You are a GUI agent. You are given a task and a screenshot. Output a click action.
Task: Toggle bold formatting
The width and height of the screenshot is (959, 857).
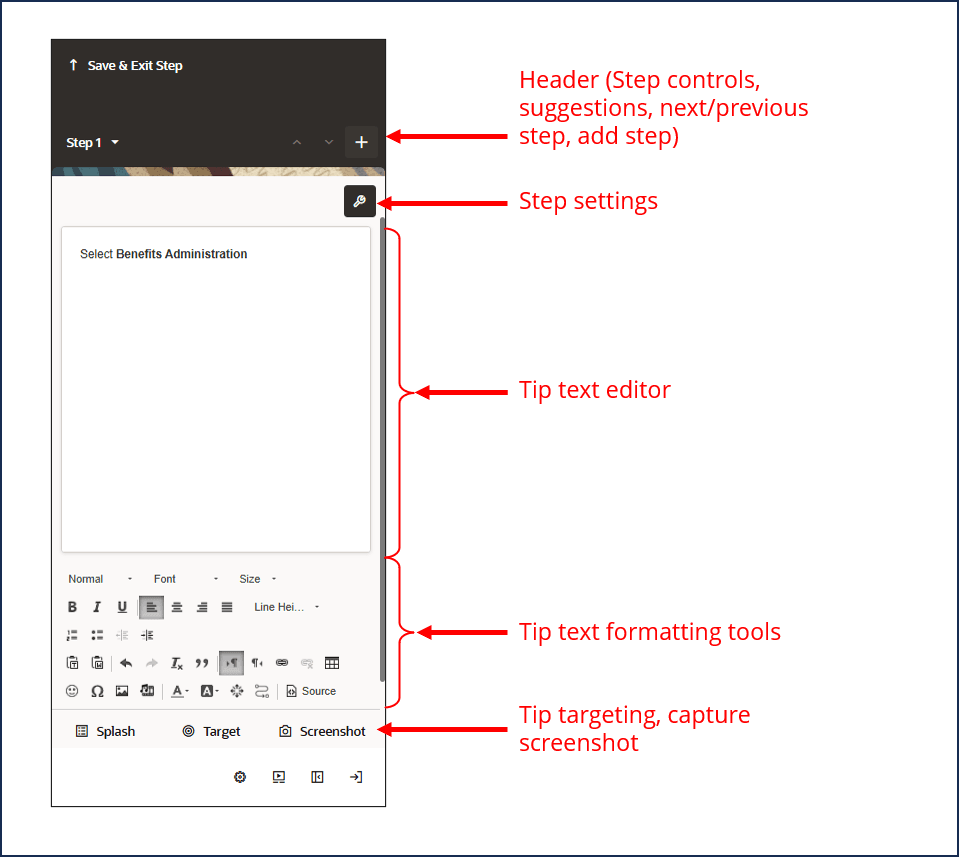click(x=71, y=607)
